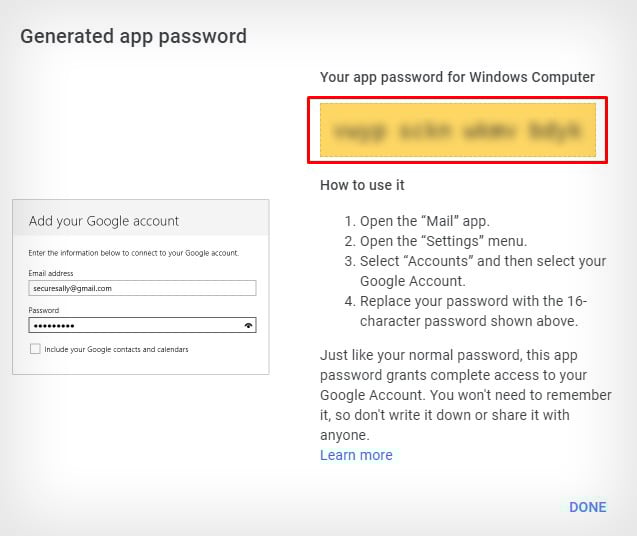Click the 'Password' label above the field
The width and height of the screenshot is (637, 536).
(x=44, y=310)
